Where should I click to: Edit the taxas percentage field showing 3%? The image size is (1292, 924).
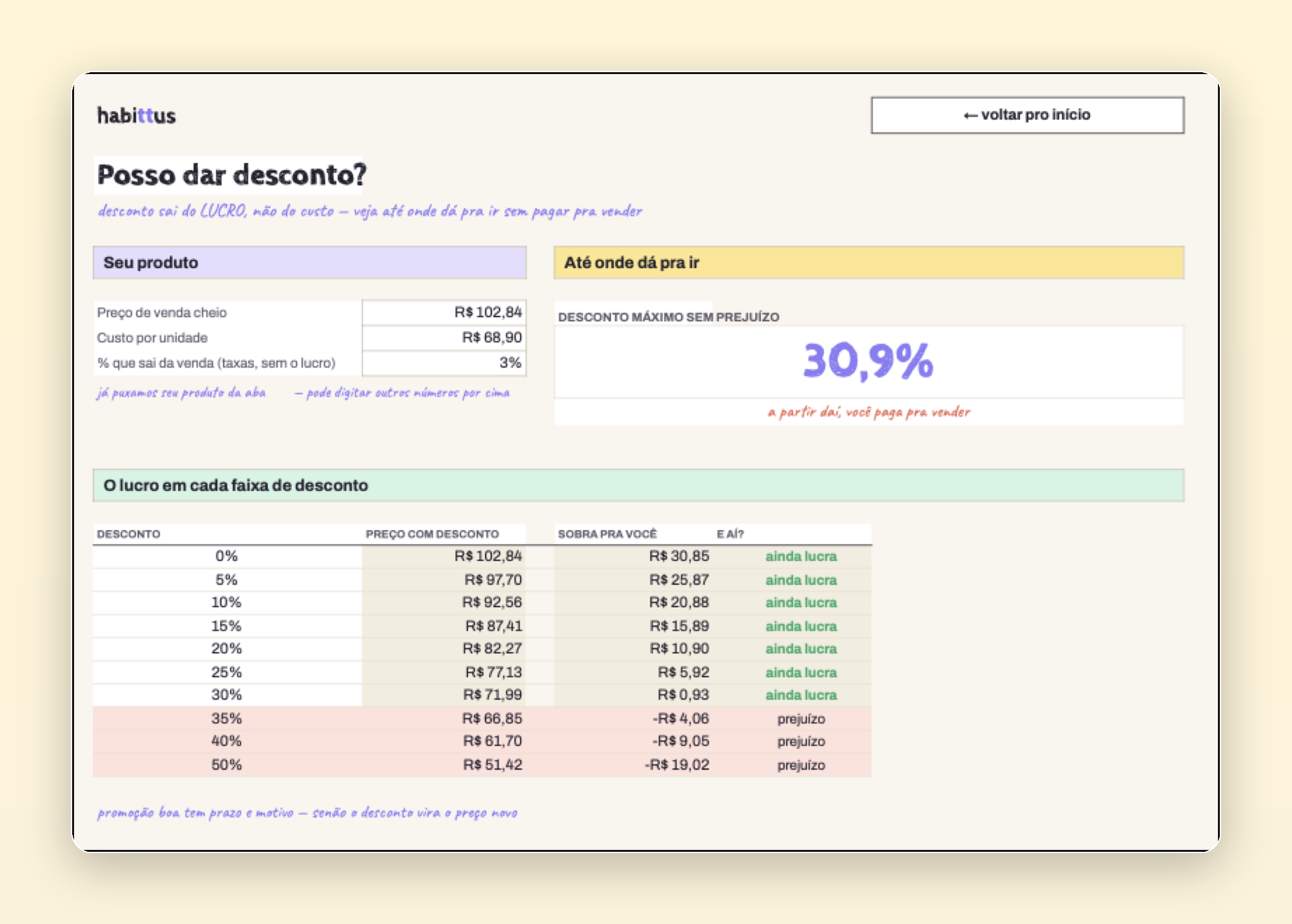coord(444,363)
